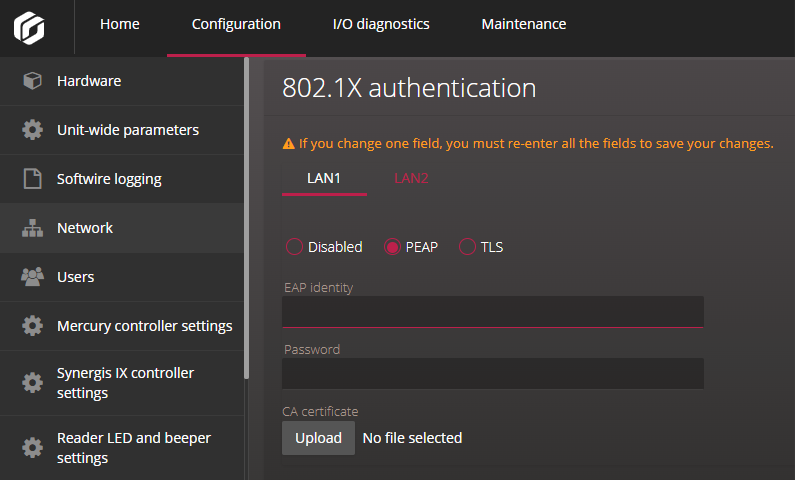Click into the Password field
The image size is (795, 480).
coord(493,374)
